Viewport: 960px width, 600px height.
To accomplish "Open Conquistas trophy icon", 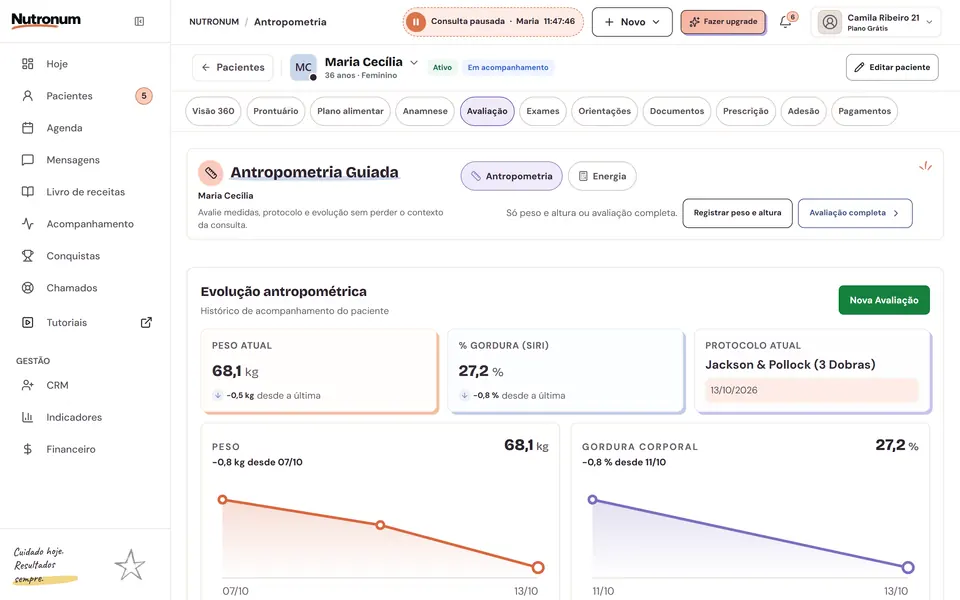I will pyautogui.click(x=28, y=256).
